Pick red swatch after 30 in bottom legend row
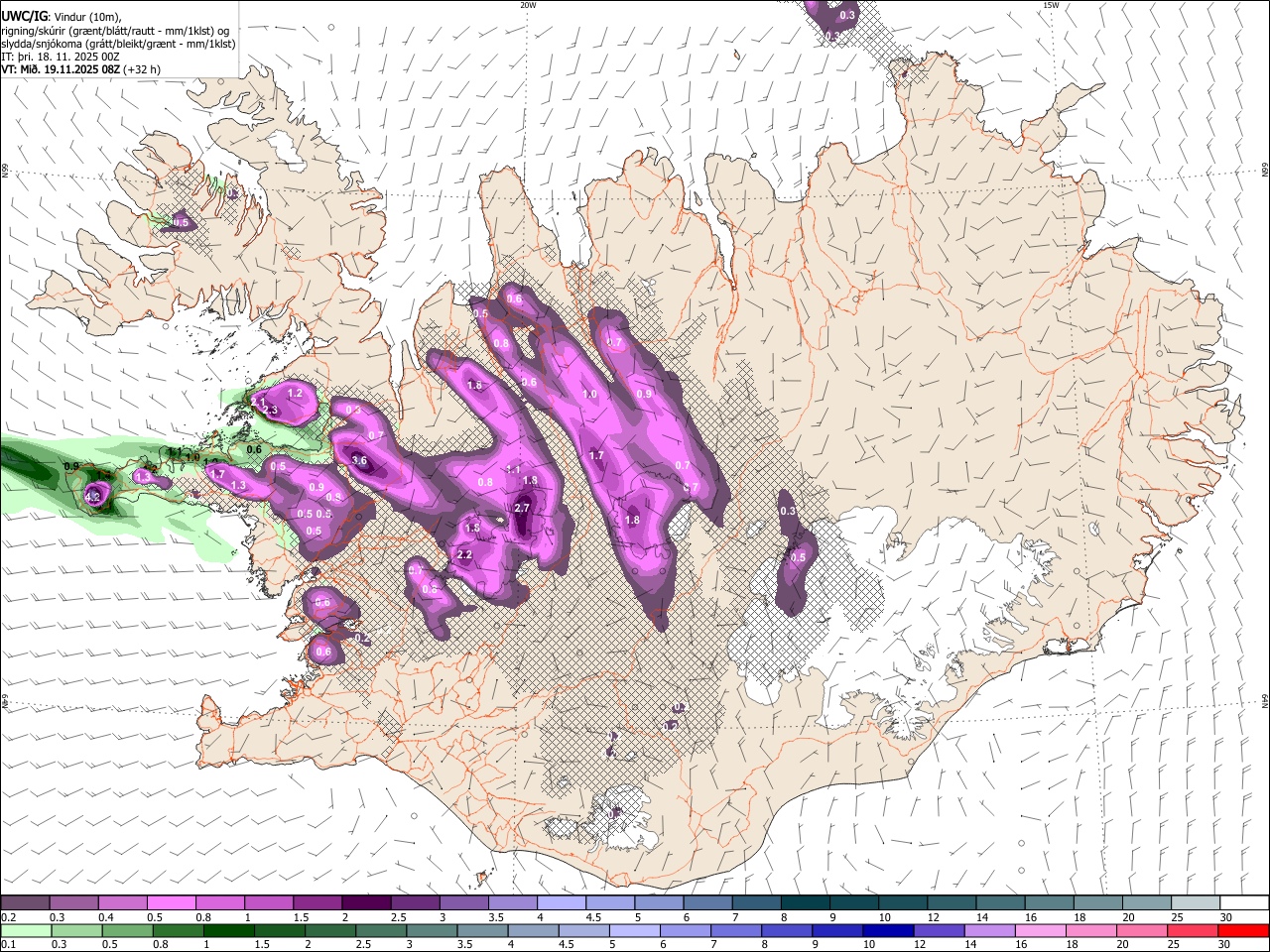Image resolution: width=1270 pixels, height=952 pixels. click(x=1244, y=930)
